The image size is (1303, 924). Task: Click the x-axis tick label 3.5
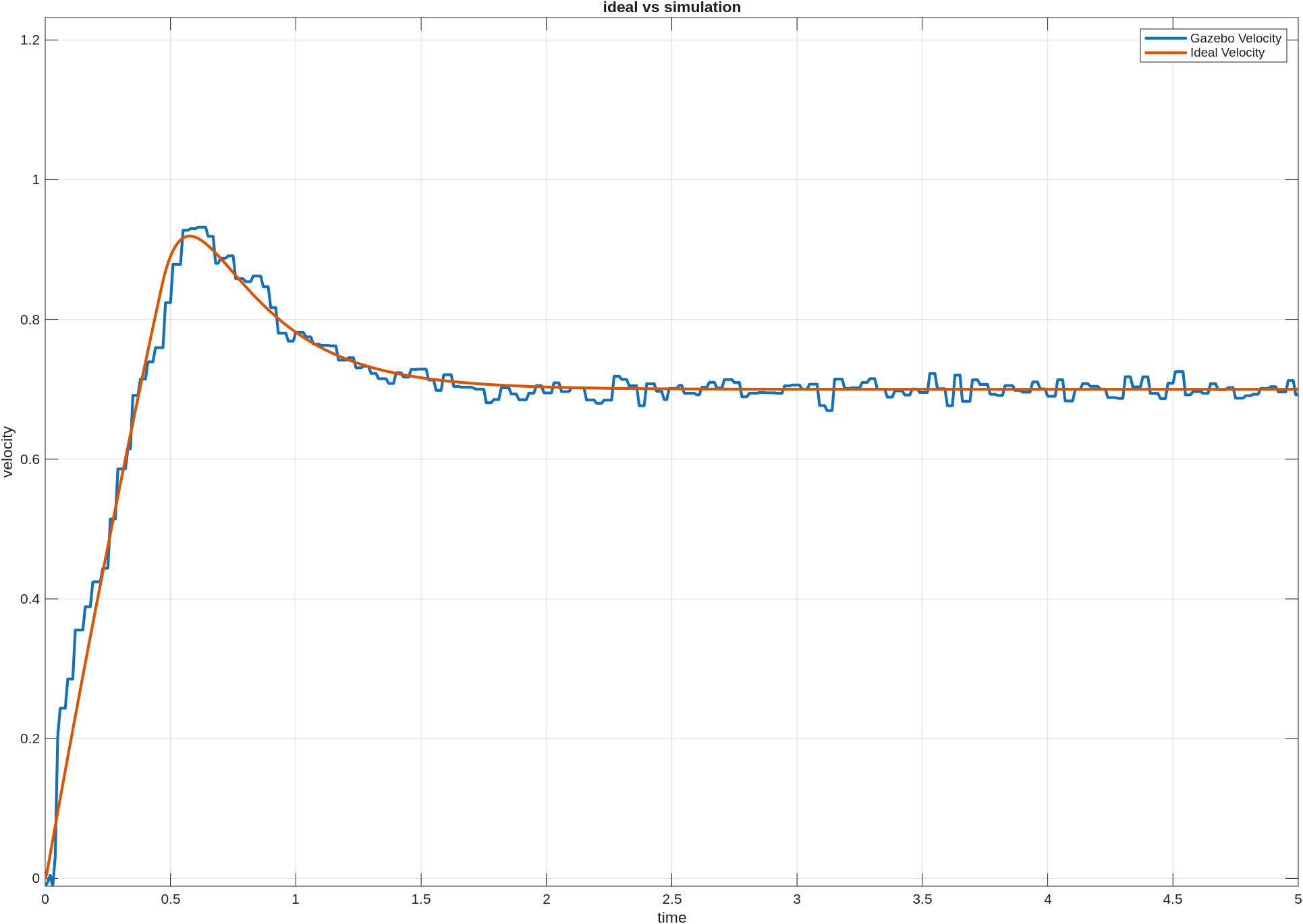point(922,899)
